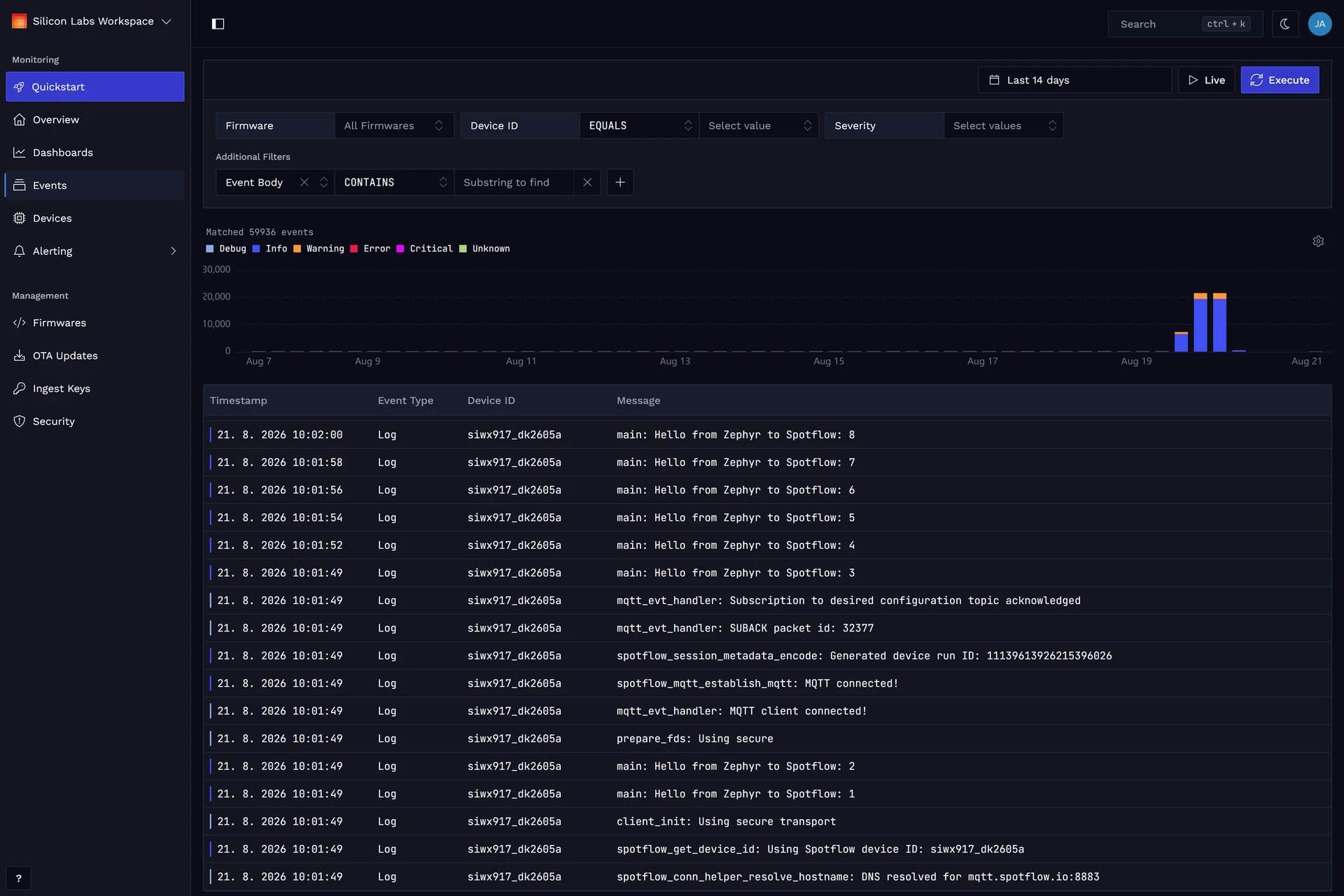Image resolution: width=1344 pixels, height=896 pixels.
Task: Click the OTA Updates download icon
Action: pos(19,356)
